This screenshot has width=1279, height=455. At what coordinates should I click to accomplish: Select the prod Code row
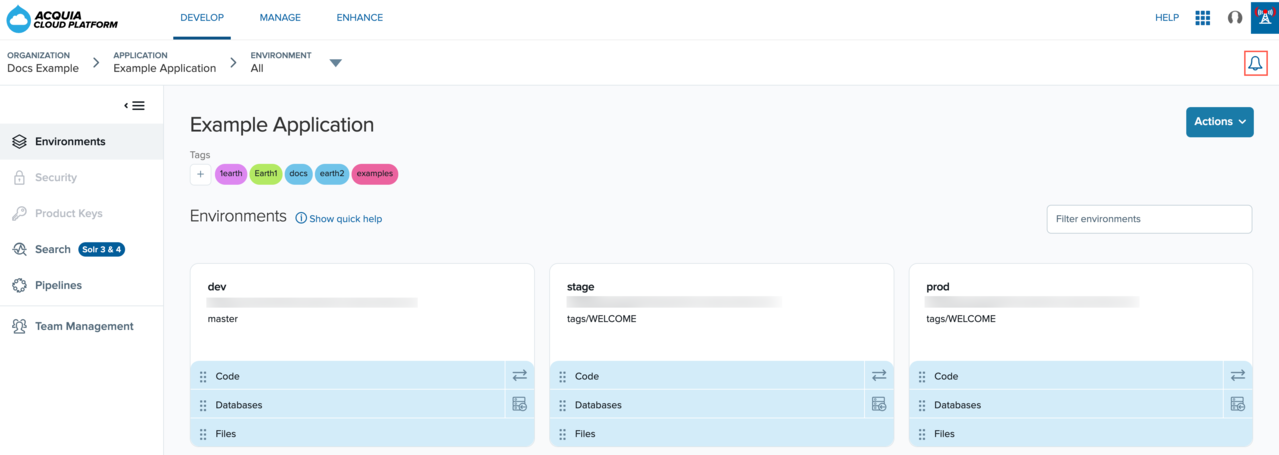1066,376
